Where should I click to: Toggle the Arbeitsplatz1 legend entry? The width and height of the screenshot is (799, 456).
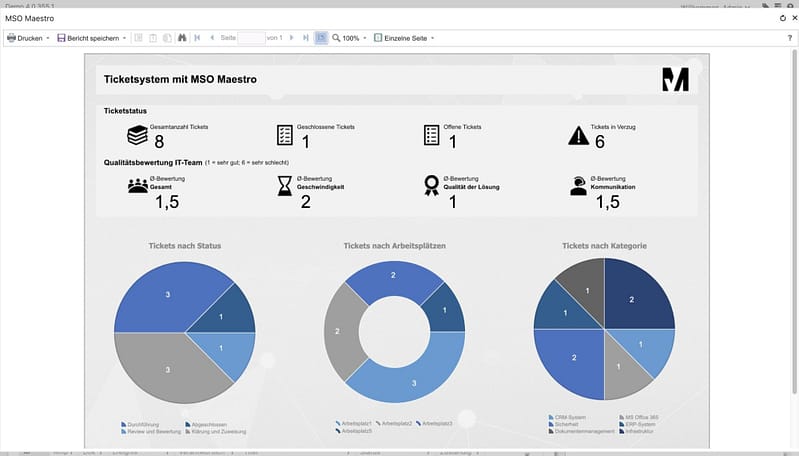coord(354,423)
